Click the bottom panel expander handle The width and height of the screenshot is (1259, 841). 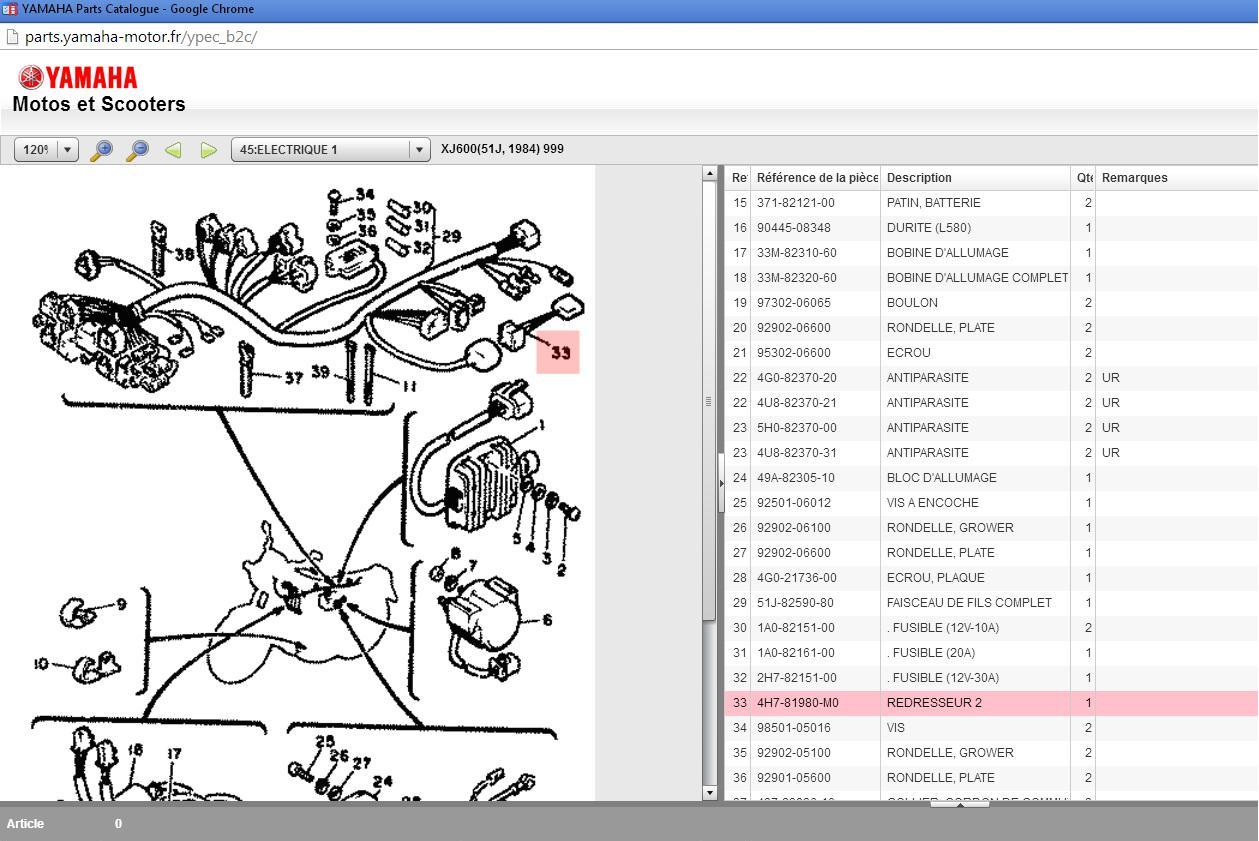[x=960, y=803]
